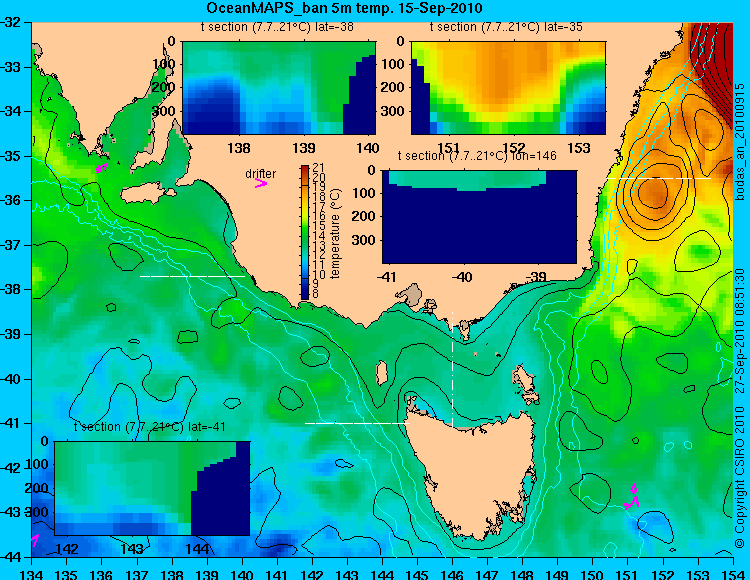This screenshot has width=750, height=580.
Task: Click Kangaroo Island on the map
Action: point(147,194)
